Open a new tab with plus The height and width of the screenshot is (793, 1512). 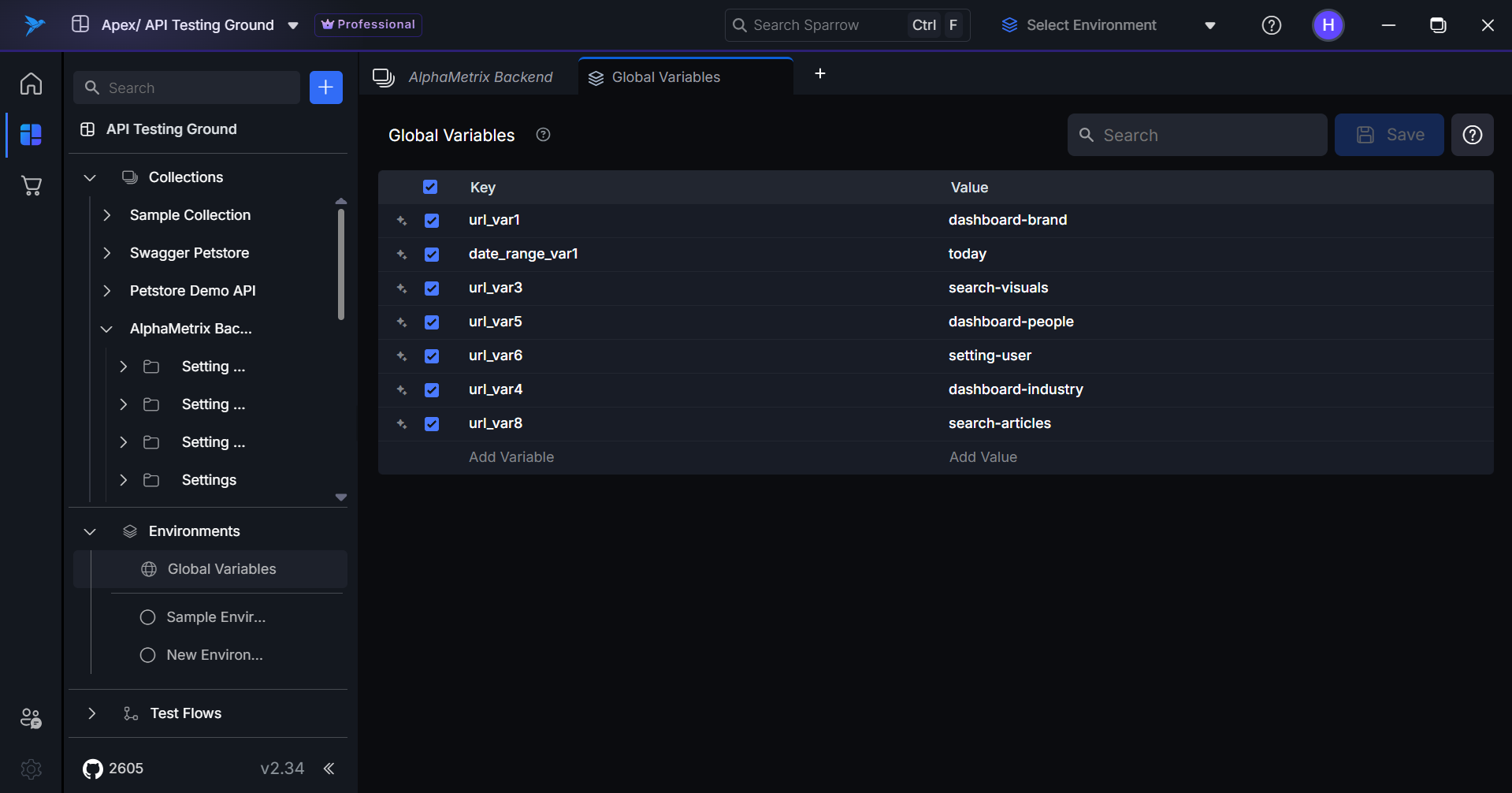(x=819, y=73)
